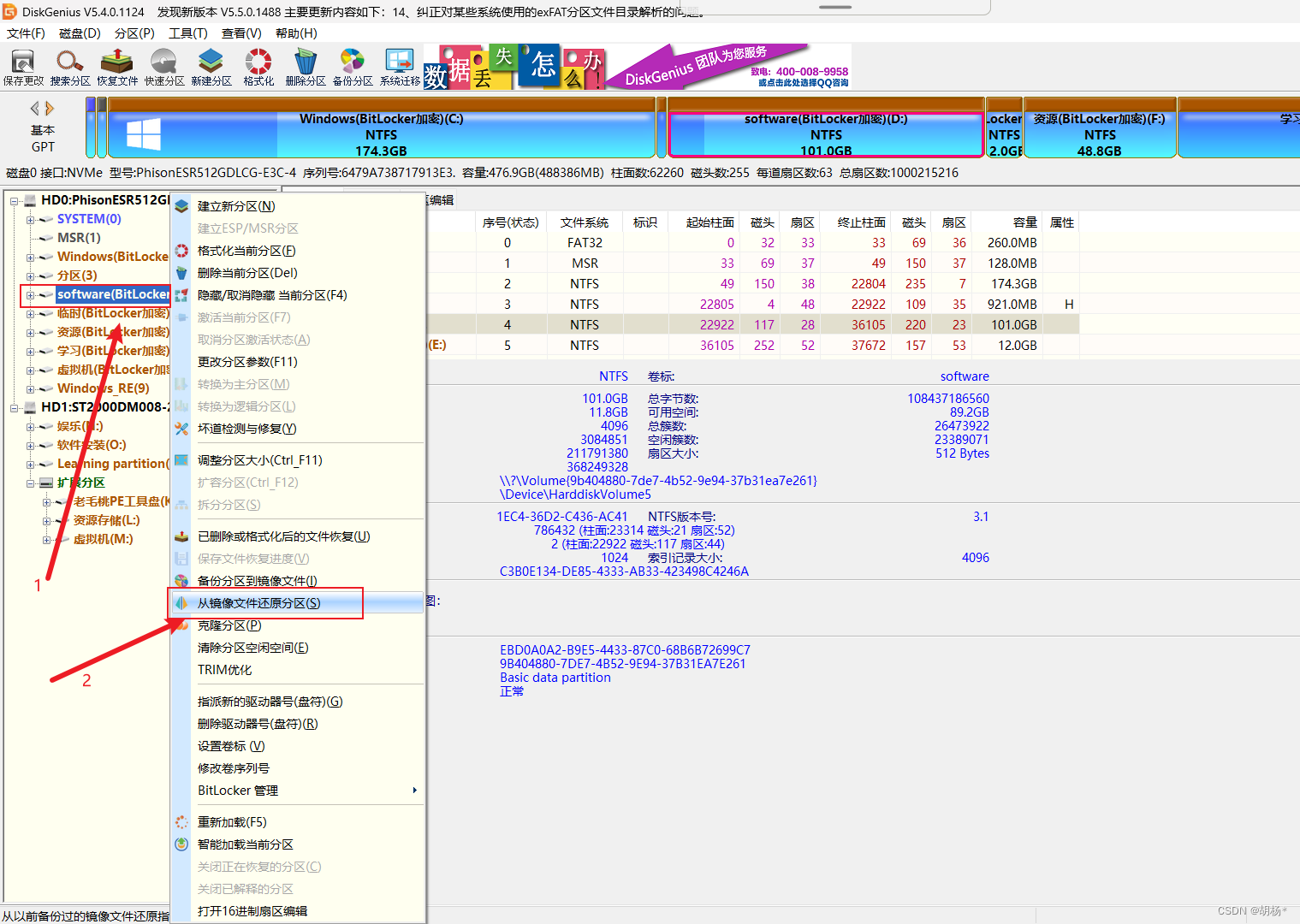
Task: Click the Recover Files (恢复文件) toolbar icon
Action: [x=117, y=67]
